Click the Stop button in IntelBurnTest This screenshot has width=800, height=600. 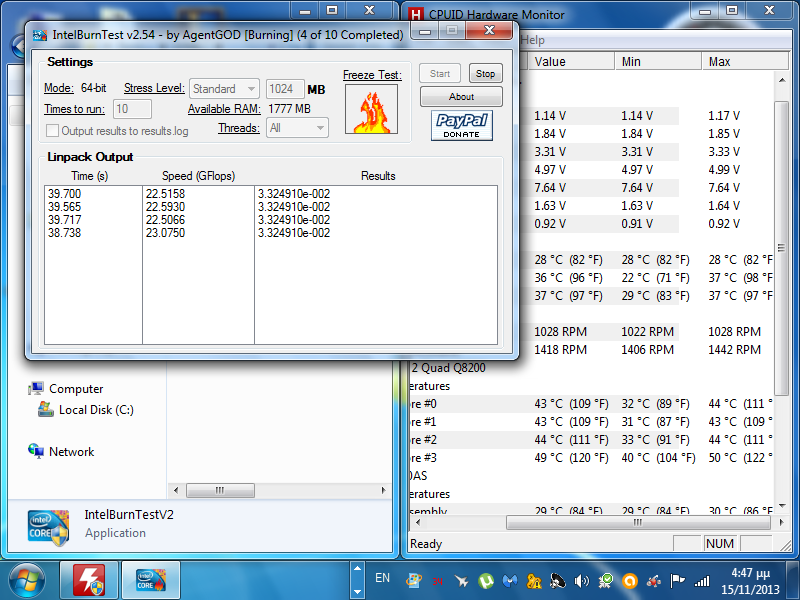pyautogui.click(x=486, y=73)
